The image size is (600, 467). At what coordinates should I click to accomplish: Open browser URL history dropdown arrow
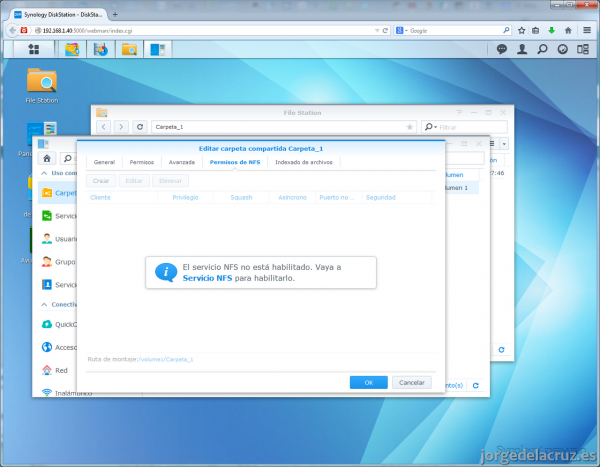click(377, 30)
